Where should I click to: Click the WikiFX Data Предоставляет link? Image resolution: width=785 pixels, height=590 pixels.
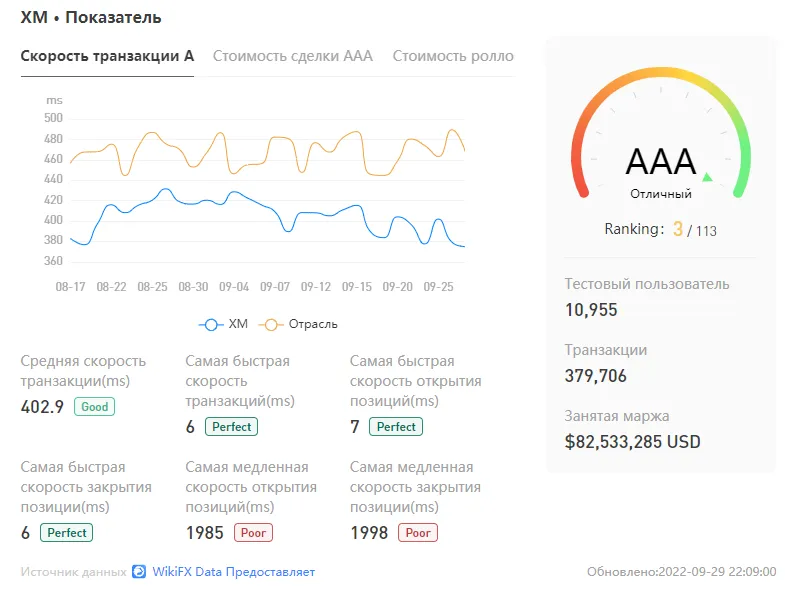[x=233, y=571]
